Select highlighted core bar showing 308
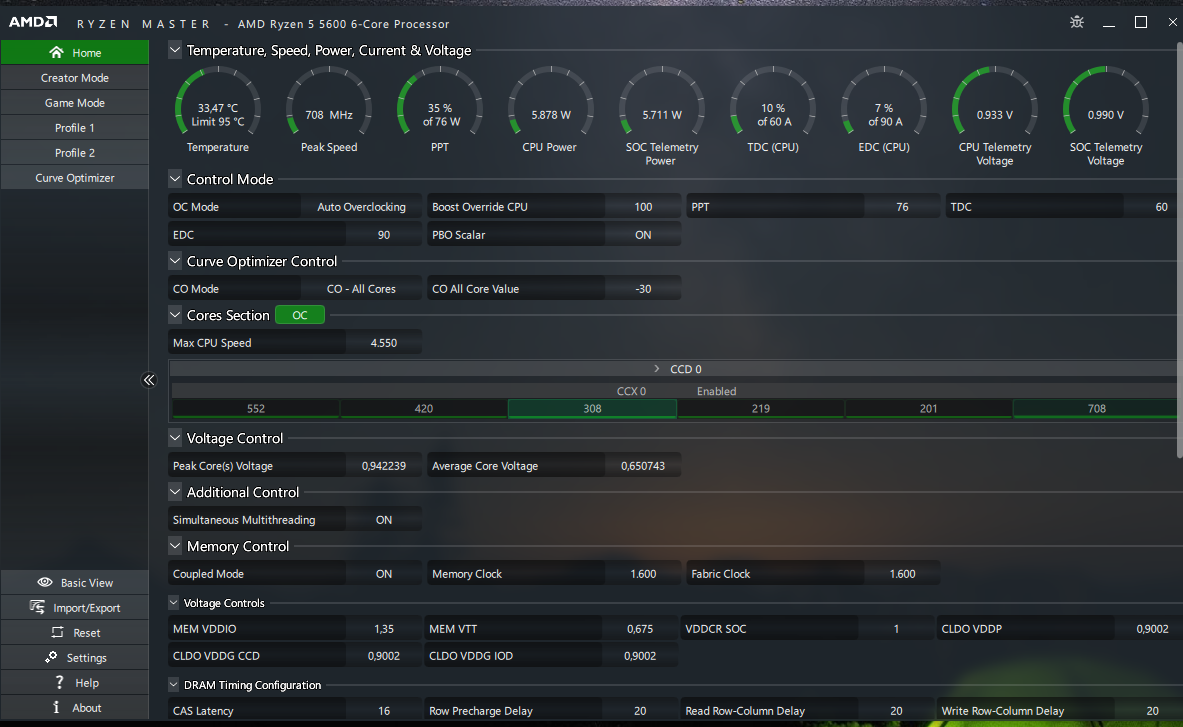 coord(592,409)
